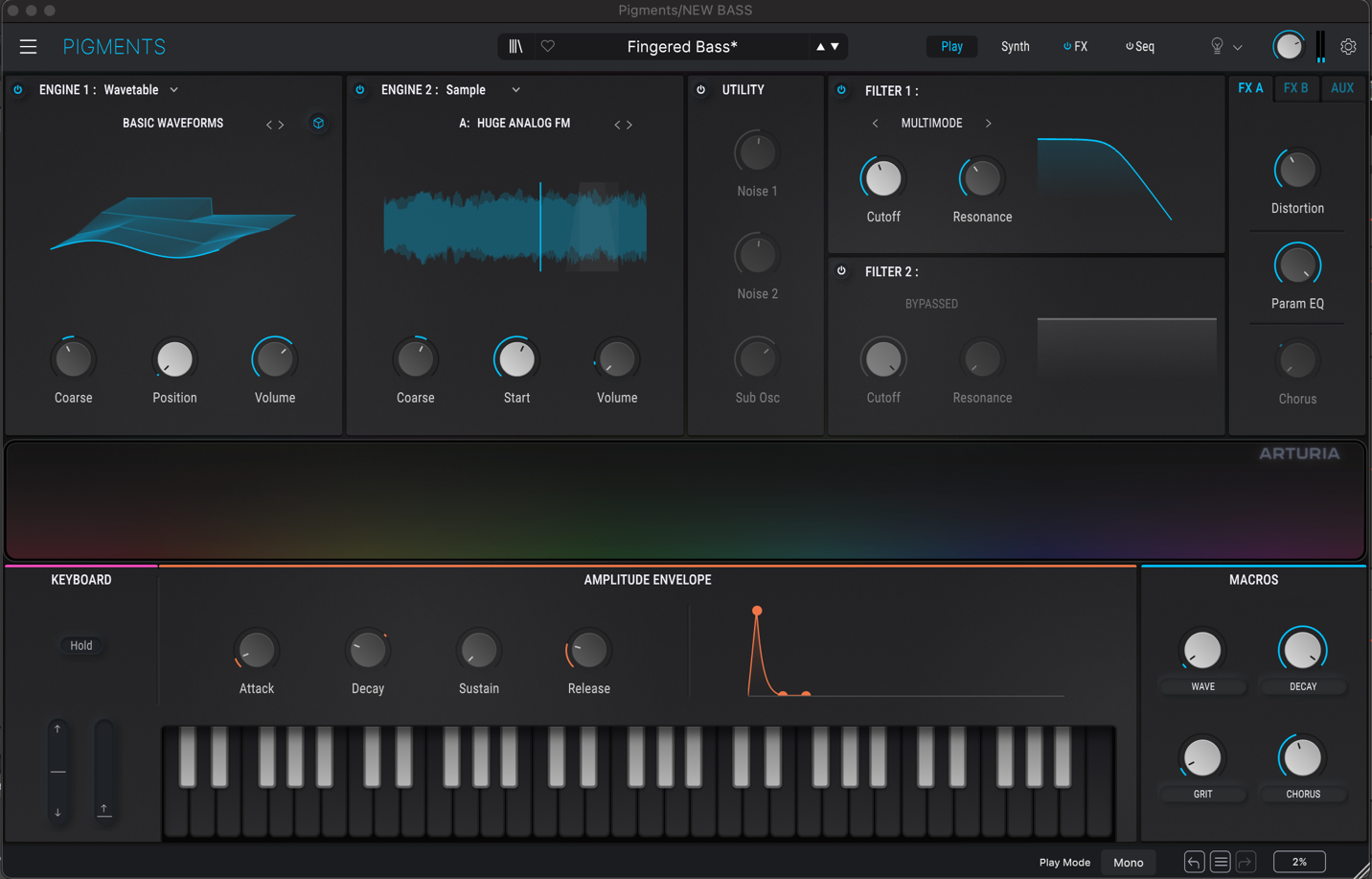Open the hamburger main menu
This screenshot has height=879, width=1372.
(28, 46)
